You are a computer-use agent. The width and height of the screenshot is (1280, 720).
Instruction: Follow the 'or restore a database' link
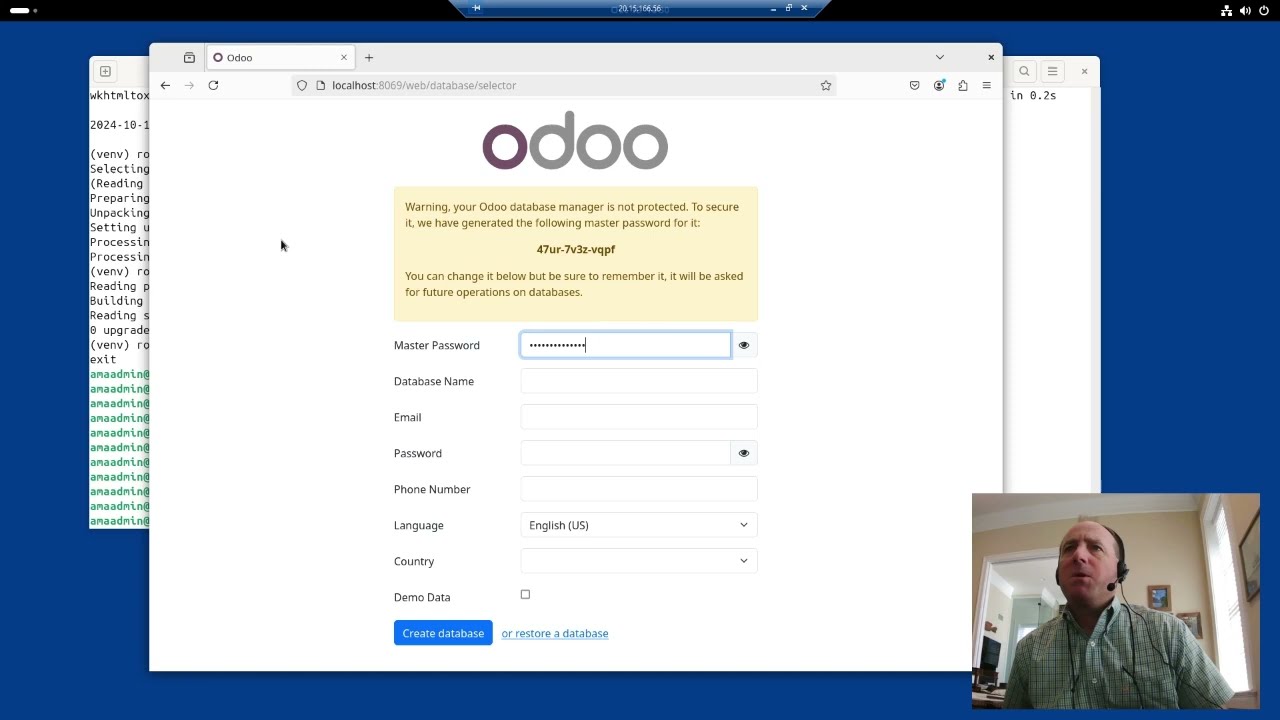pyautogui.click(x=555, y=633)
